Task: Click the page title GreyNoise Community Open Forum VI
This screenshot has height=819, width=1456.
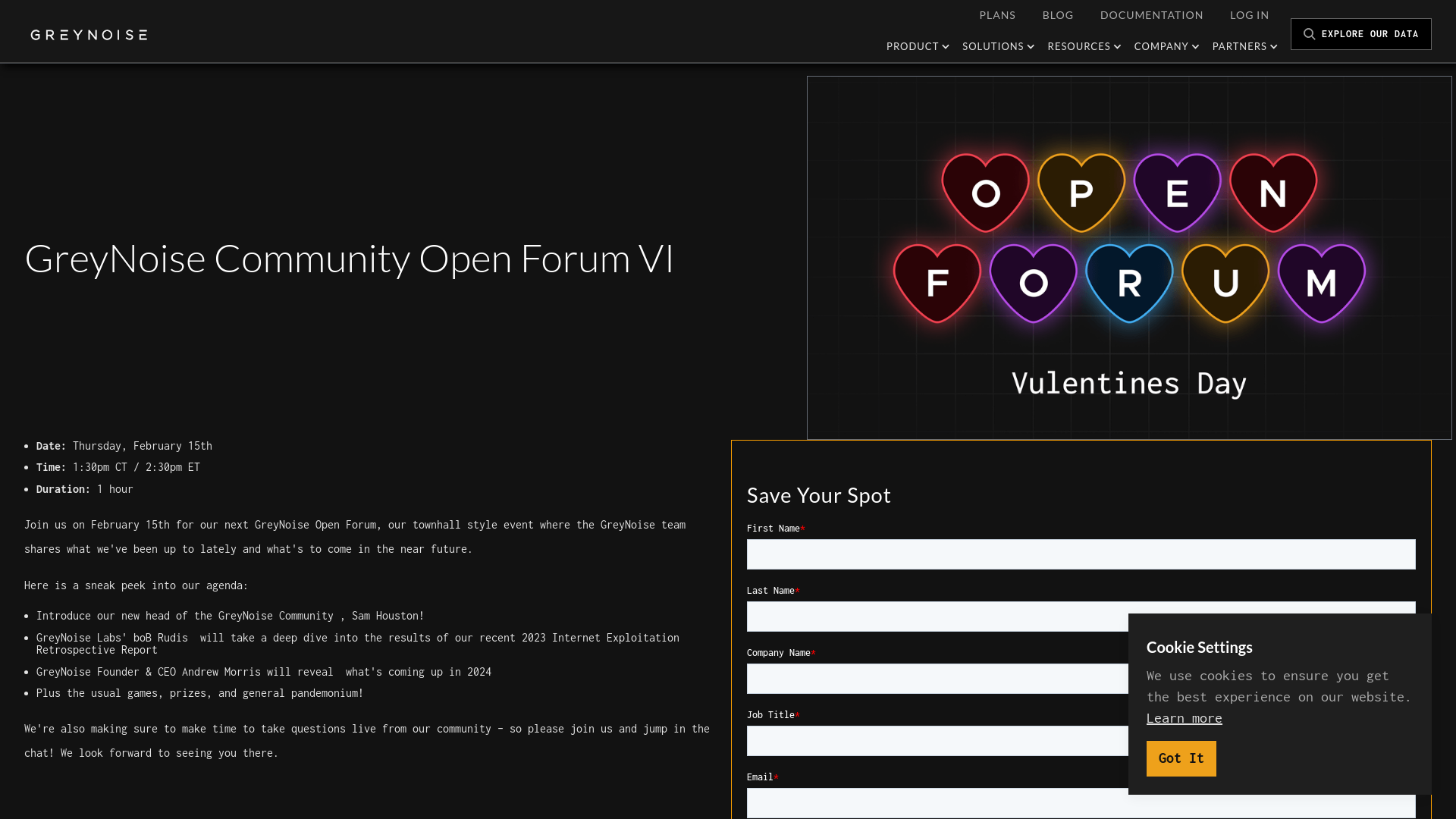Action: pos(349,259)
